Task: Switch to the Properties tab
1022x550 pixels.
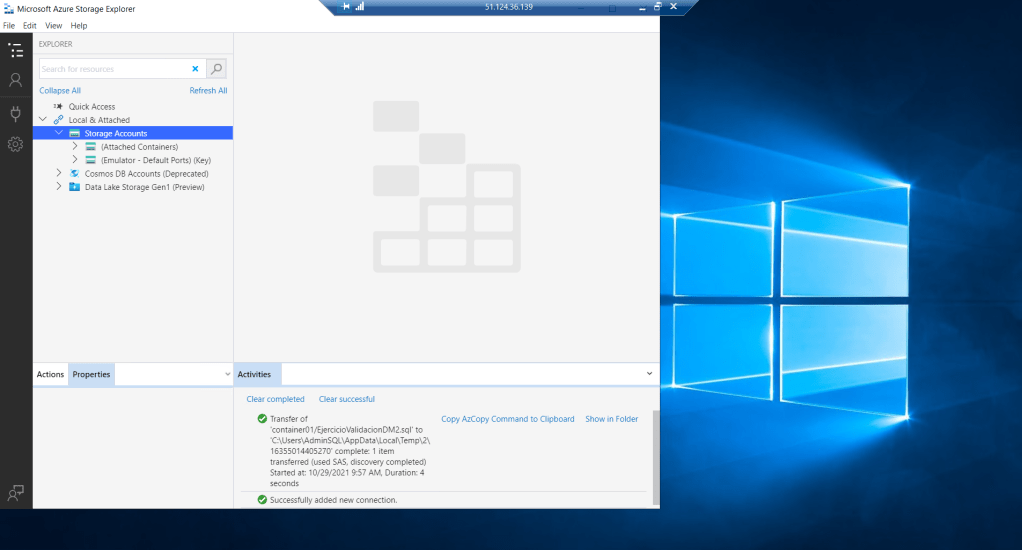Action: click(x=91, y=374)
